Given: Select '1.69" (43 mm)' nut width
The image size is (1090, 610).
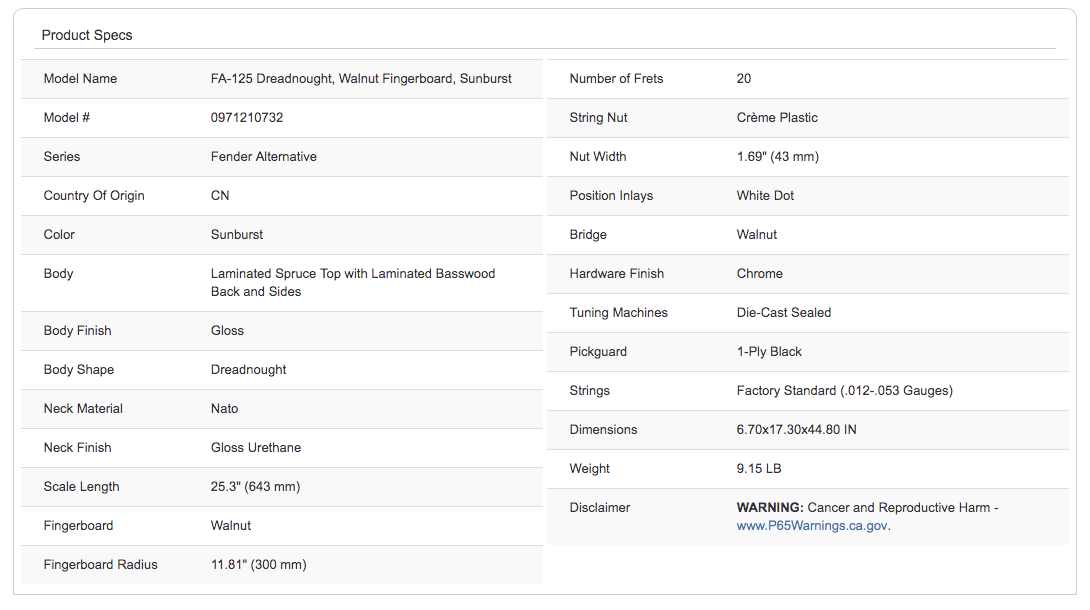Looking at the screenshot, I should click(x=778, y=156).
